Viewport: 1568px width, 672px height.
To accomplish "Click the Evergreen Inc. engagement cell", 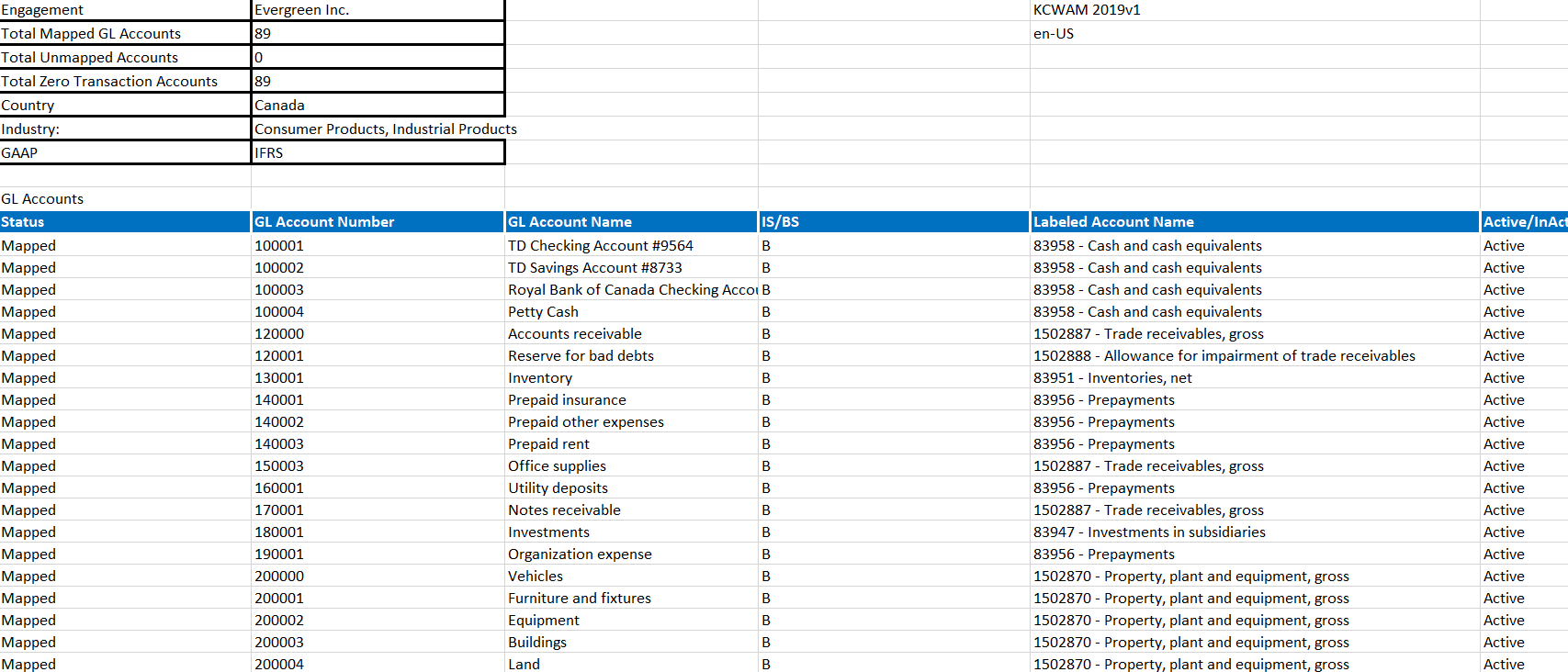I will click(377, 10).
